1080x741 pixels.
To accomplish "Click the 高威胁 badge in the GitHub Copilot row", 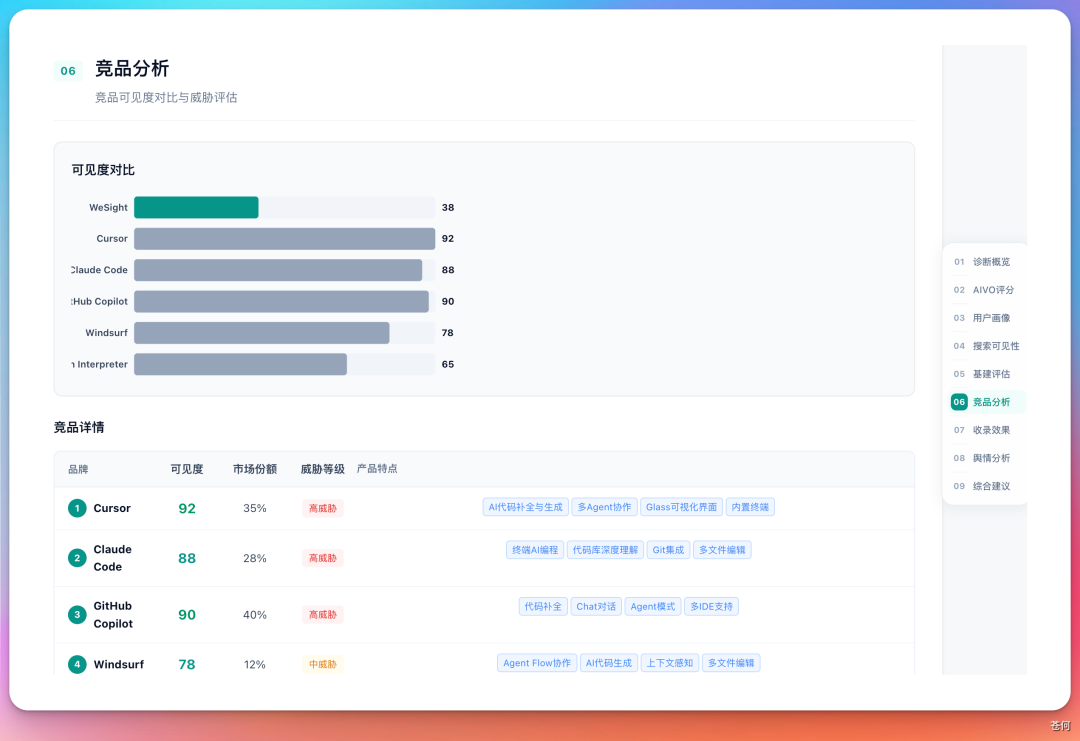I will (x=322, y=614).
